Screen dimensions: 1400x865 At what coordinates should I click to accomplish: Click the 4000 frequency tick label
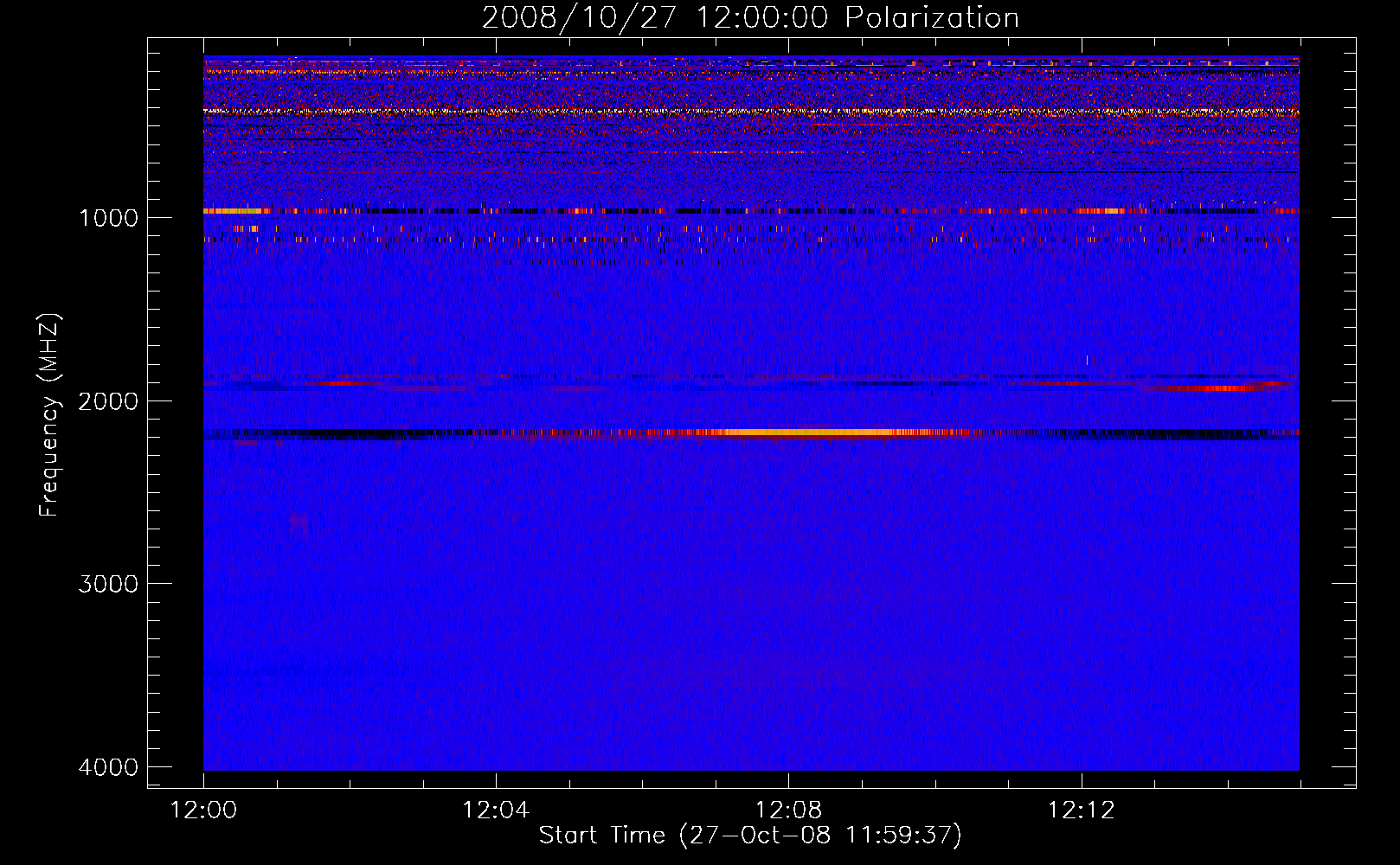point(109,767)
